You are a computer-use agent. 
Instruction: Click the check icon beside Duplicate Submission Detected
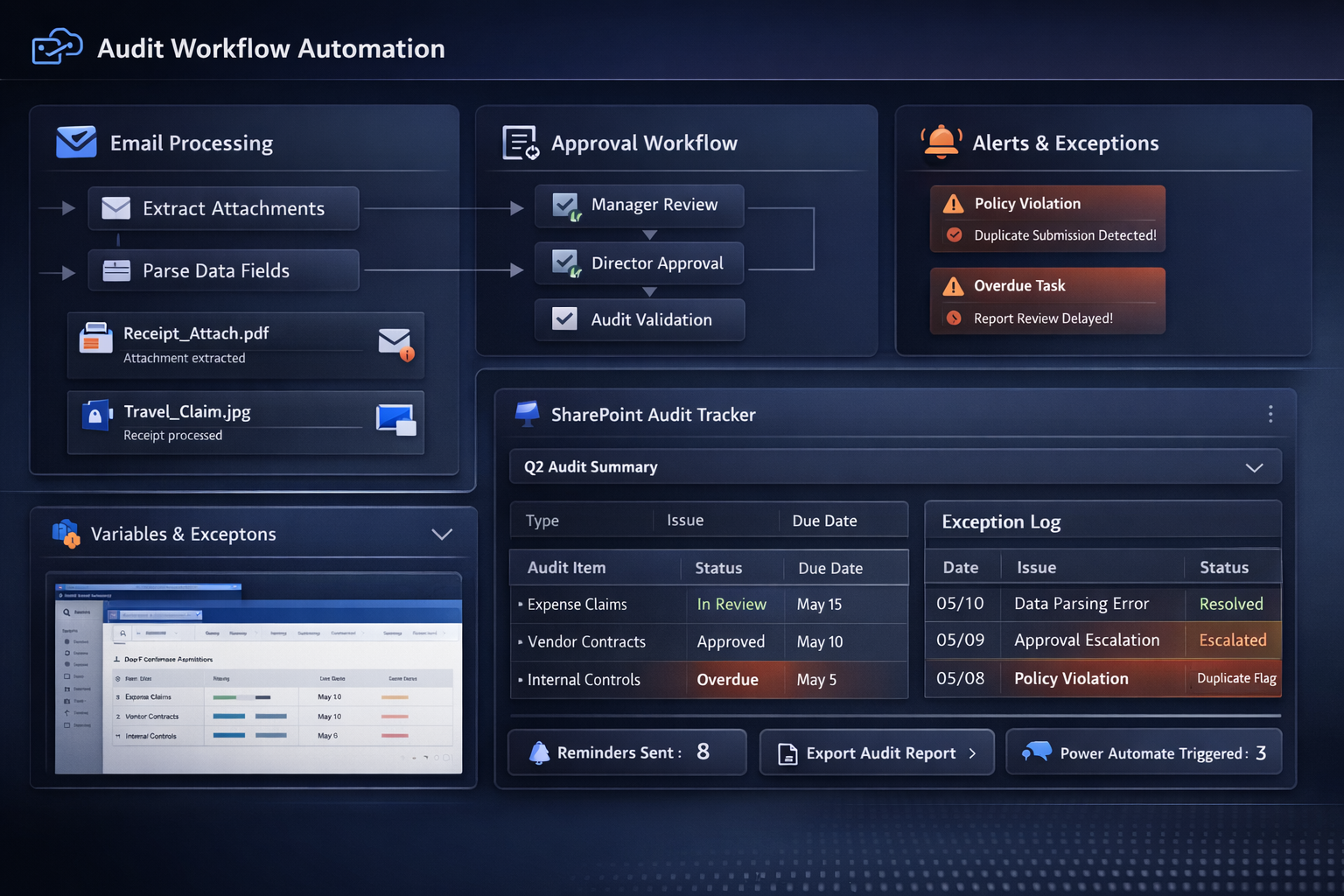pyautogui.click(x=955, y=234)
